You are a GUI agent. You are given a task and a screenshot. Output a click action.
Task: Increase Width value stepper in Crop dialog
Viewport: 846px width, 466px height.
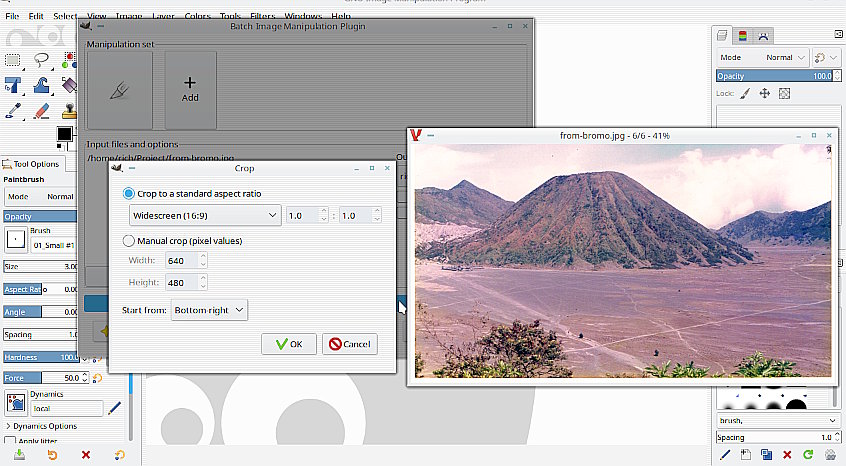(203, 257)
